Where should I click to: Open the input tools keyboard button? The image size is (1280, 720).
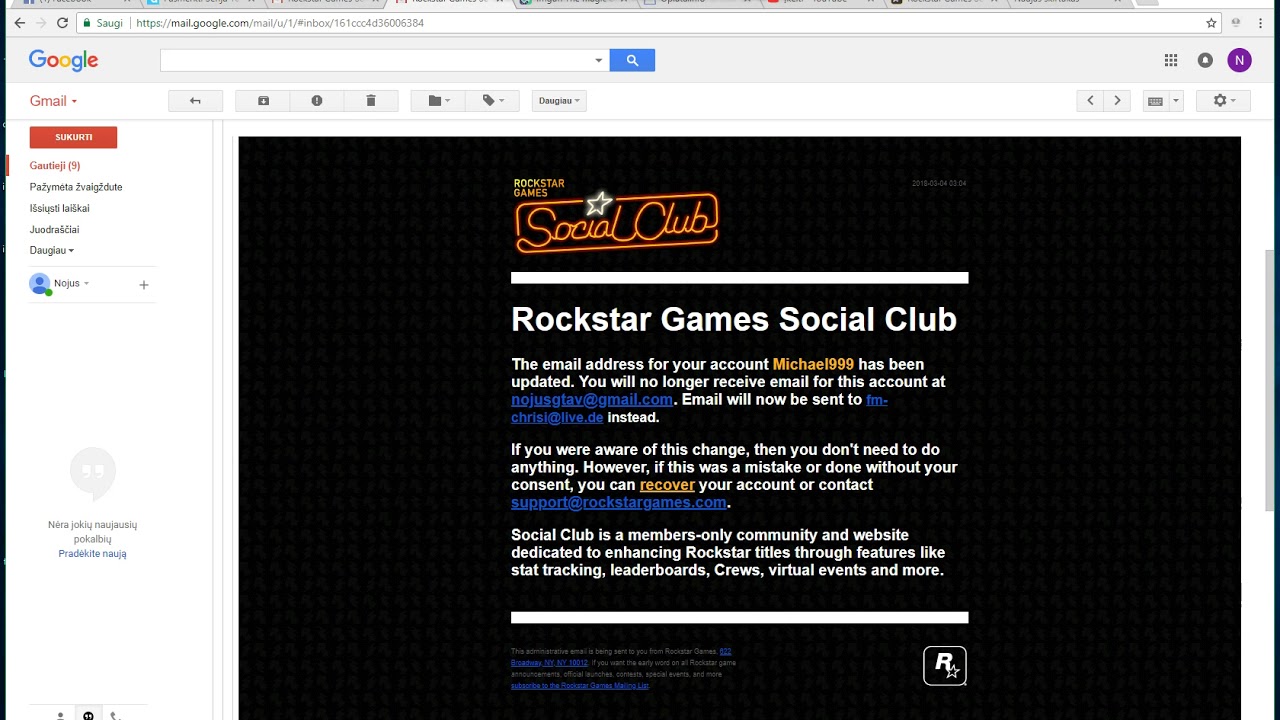tap(1156, 100)
